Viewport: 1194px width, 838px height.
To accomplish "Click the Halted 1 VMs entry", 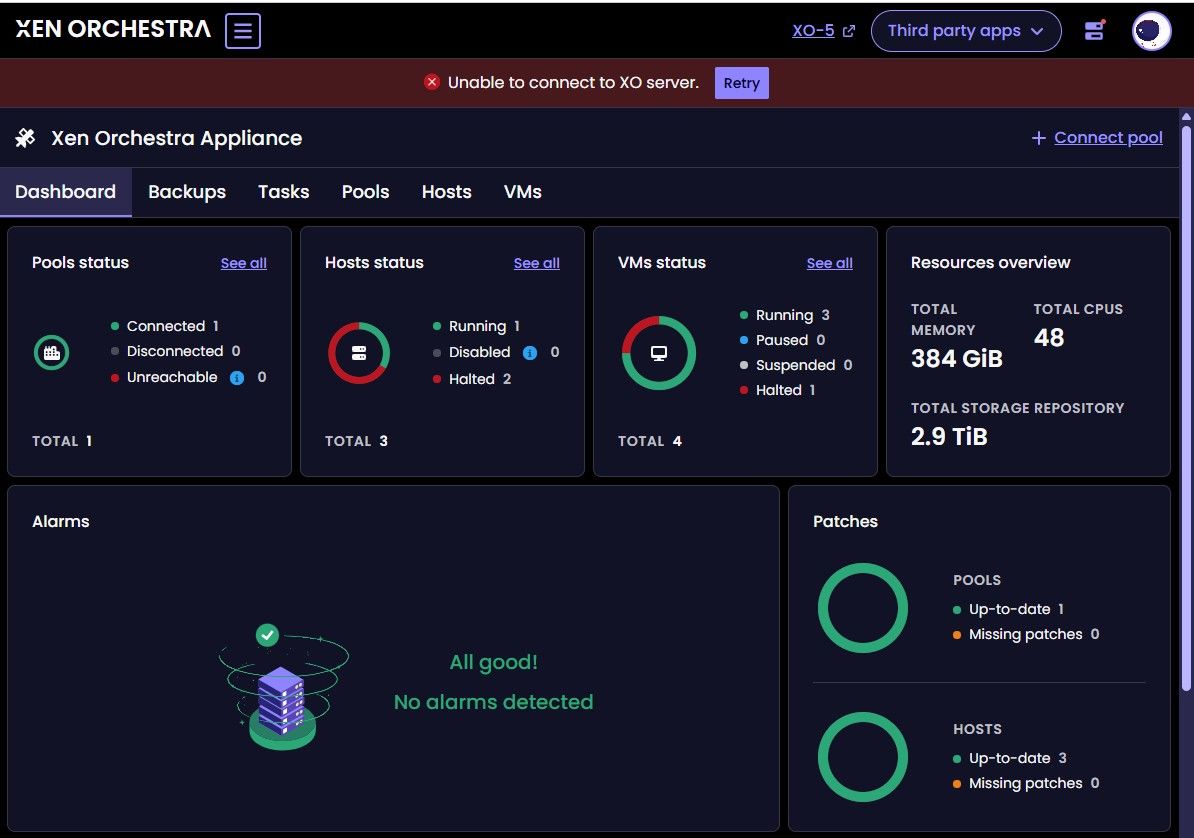I will tap(778, 390).
